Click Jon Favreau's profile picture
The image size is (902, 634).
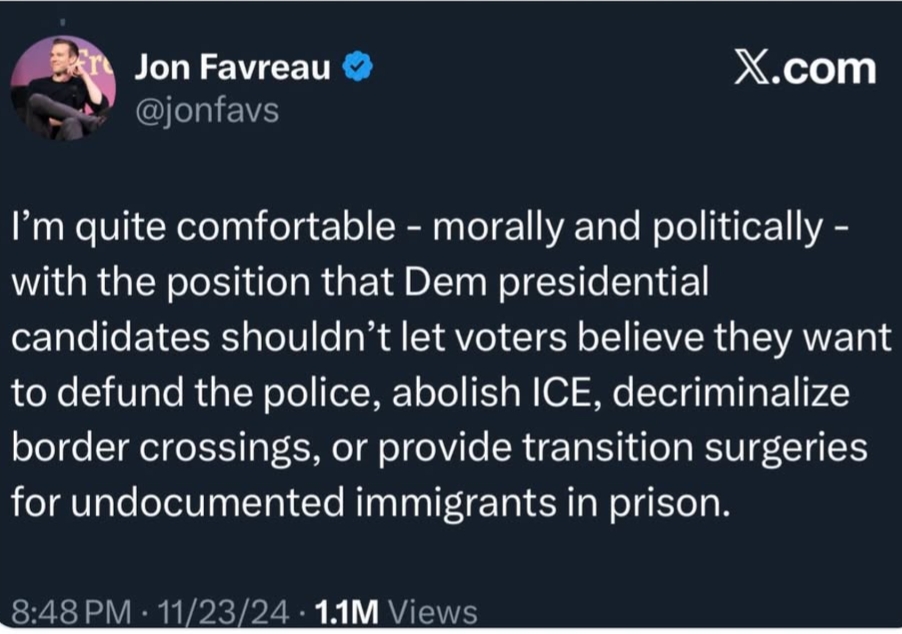[63, 89]
